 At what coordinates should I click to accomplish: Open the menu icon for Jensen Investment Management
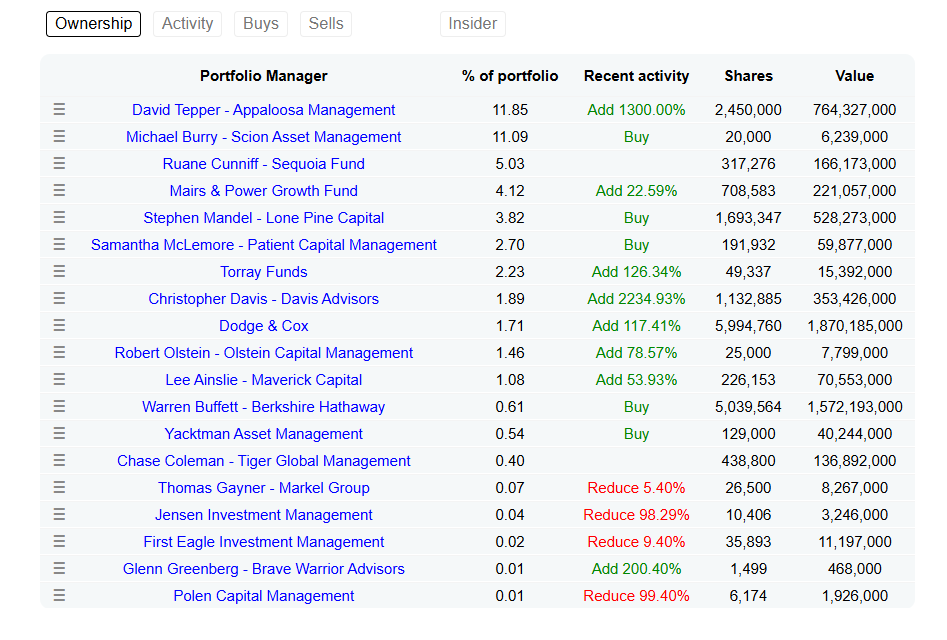click(59, 514)
